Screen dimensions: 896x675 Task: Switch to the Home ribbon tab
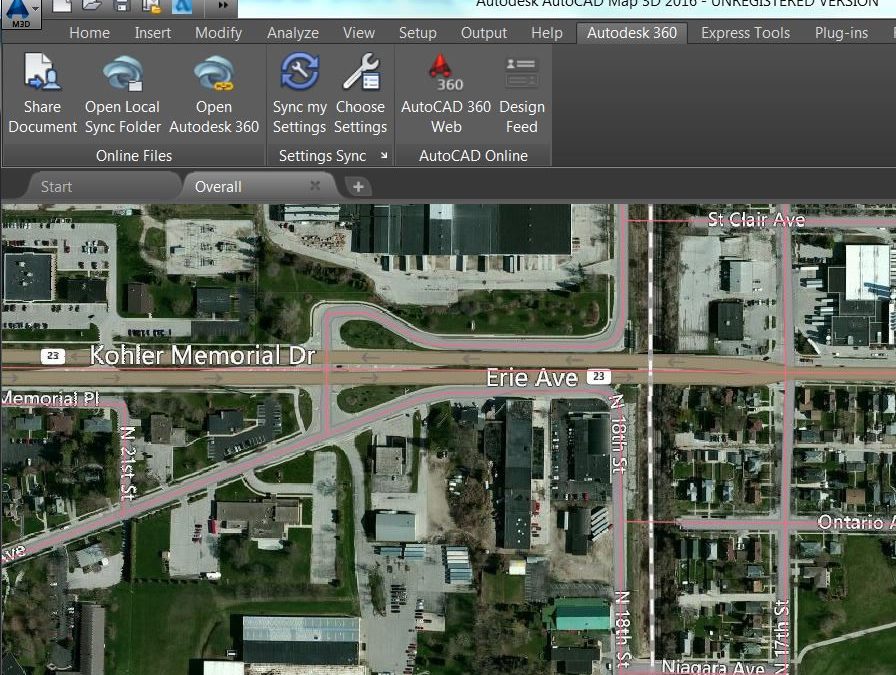[89, 33]
